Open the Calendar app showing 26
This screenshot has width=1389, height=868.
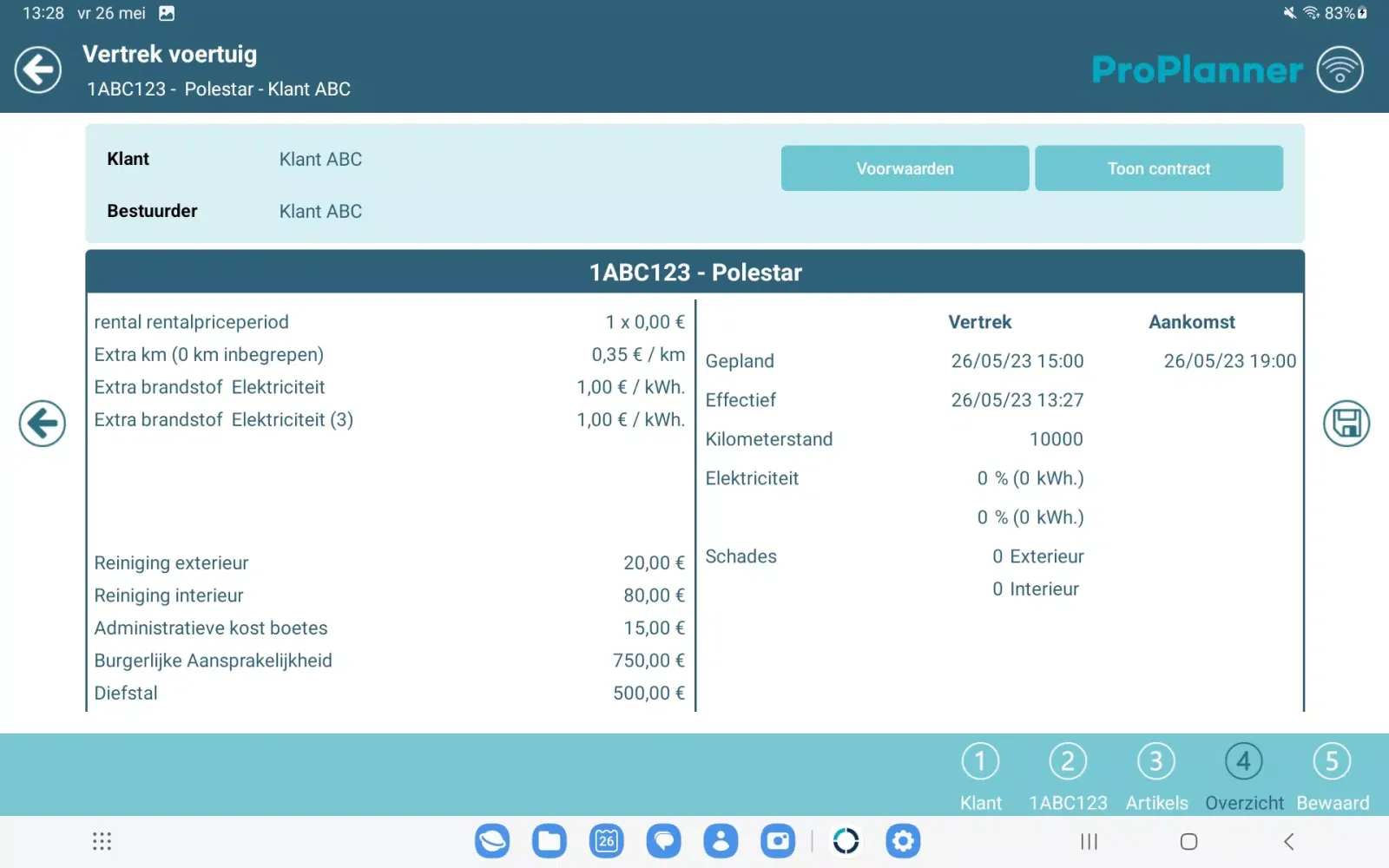coord(607,840)
